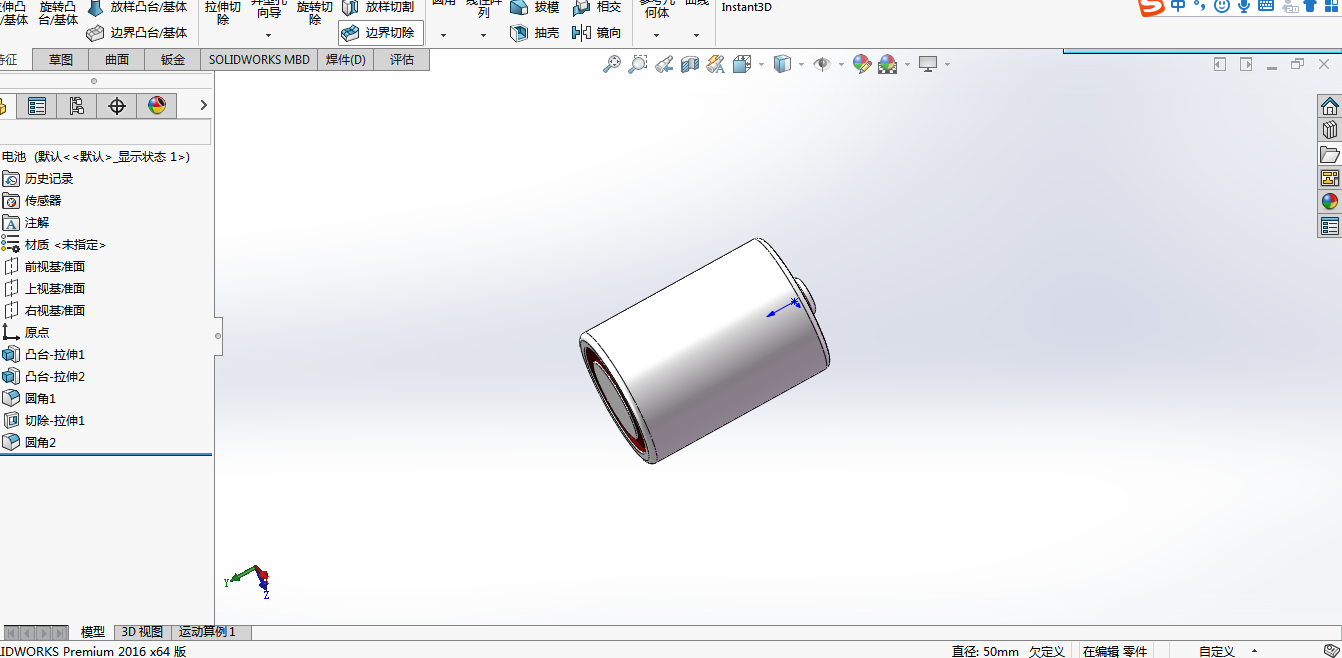This screenshot has height=658, width=1342.
Task: Select feature 切除-拉伸1
Action: coord(44,421)
